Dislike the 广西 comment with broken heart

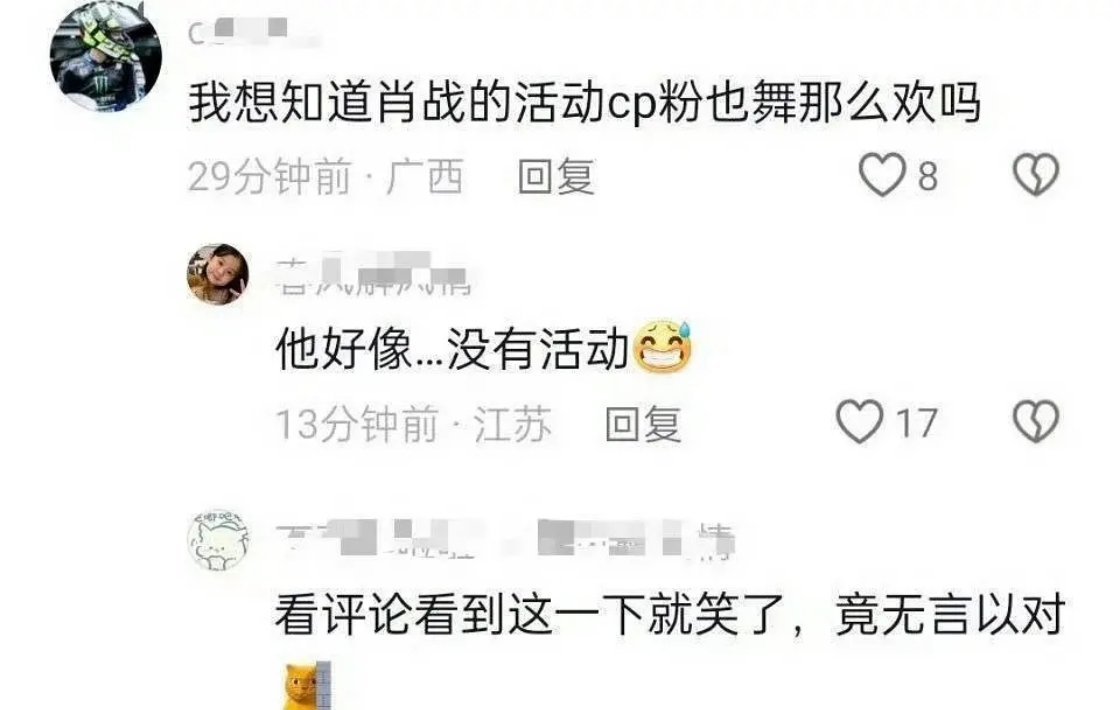pos(1036,175)
